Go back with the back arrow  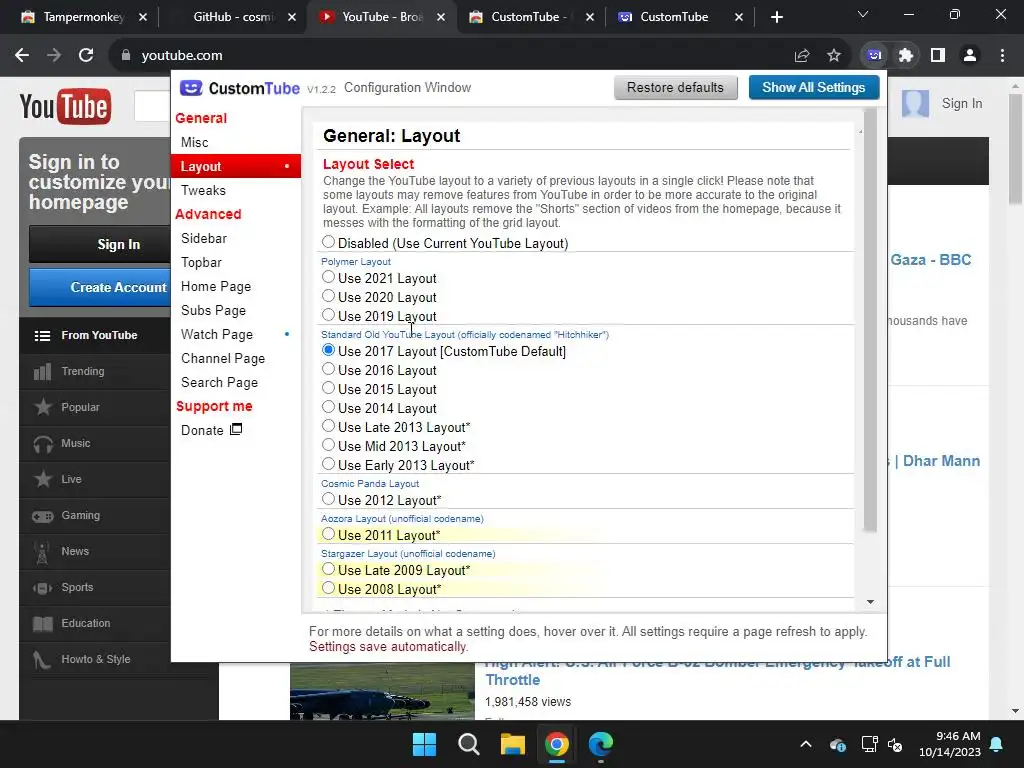point(22,56)
